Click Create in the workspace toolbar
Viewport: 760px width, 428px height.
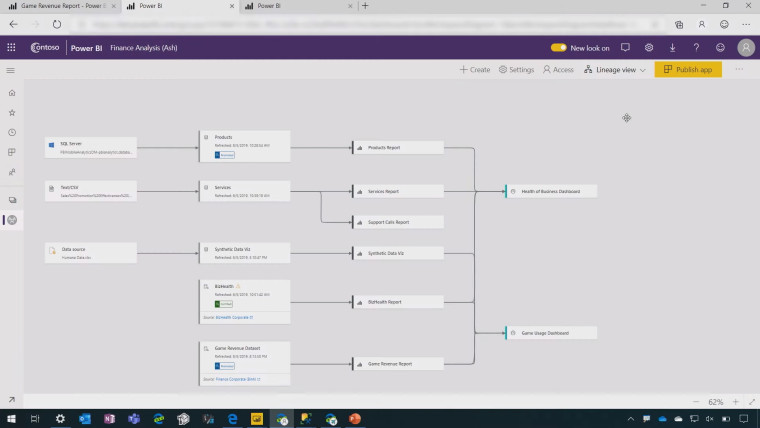pyautogui.click(x=475, y=70)
